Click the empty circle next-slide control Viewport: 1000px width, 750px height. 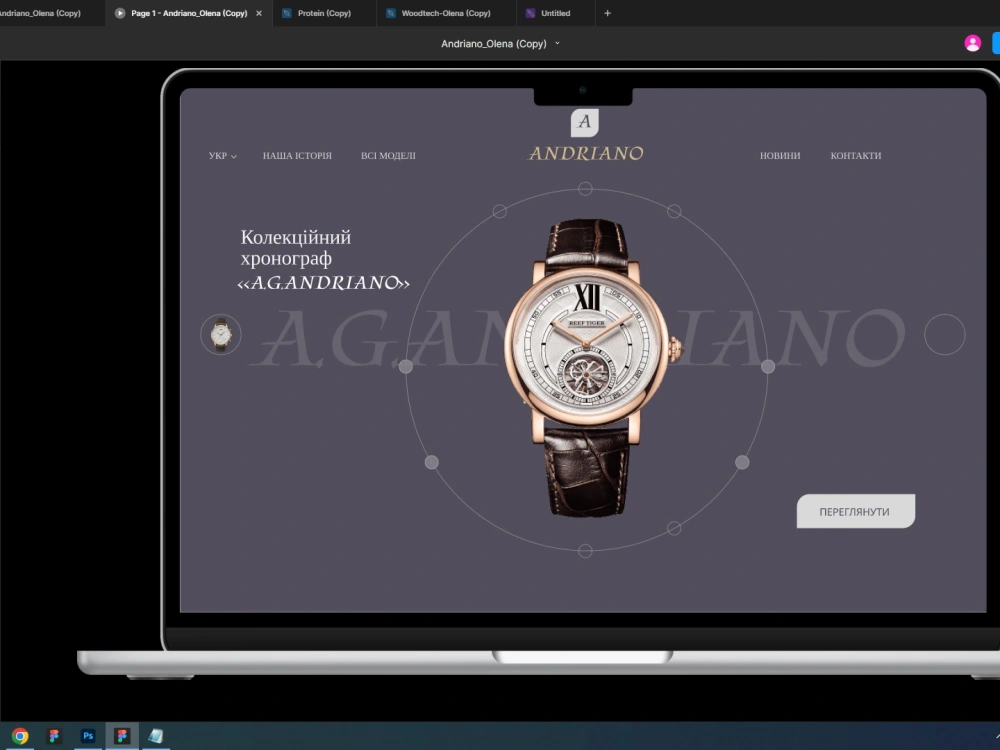click(945, 334)
